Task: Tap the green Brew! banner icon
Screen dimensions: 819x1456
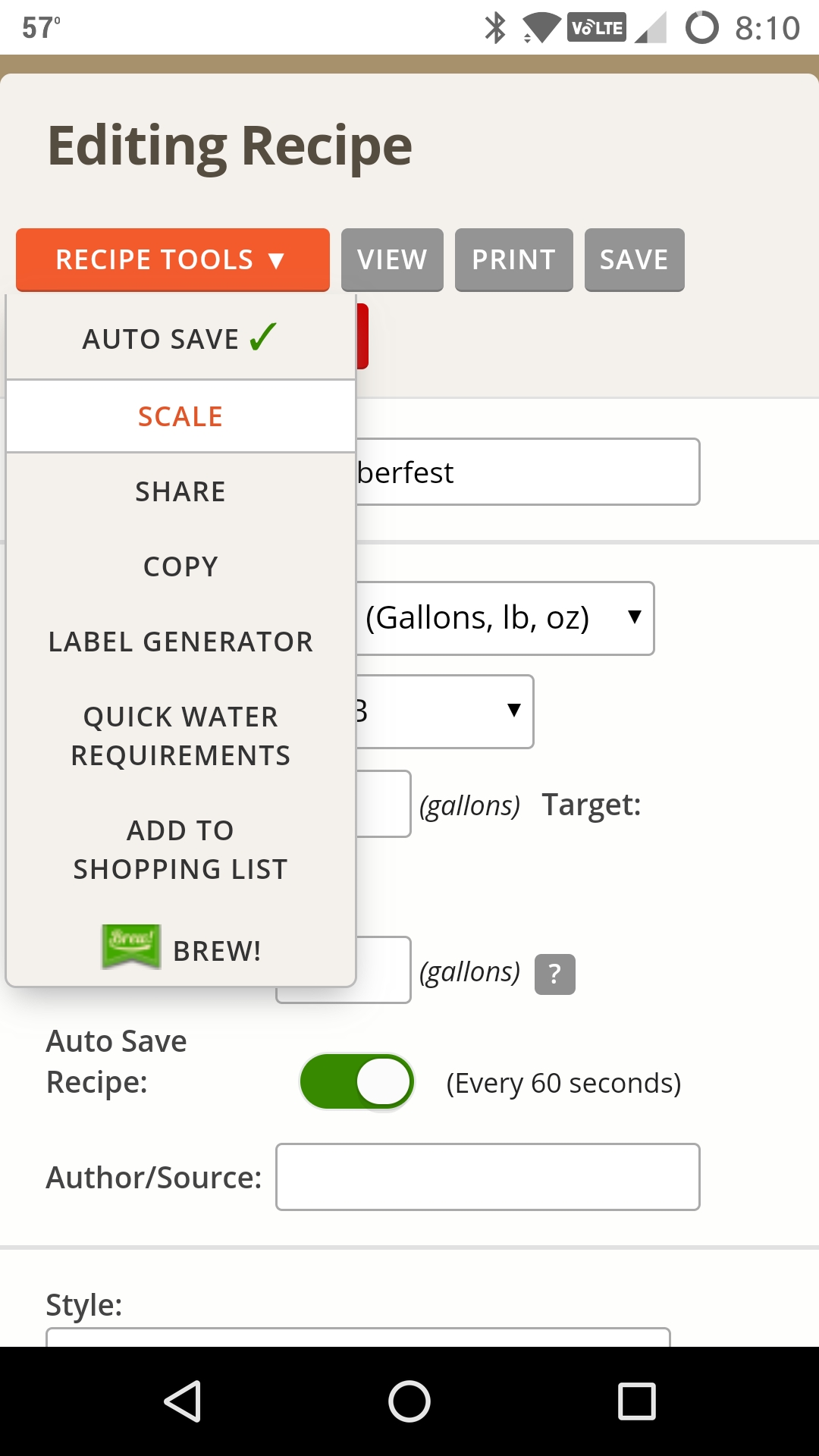Action: [x=131, y=947]
